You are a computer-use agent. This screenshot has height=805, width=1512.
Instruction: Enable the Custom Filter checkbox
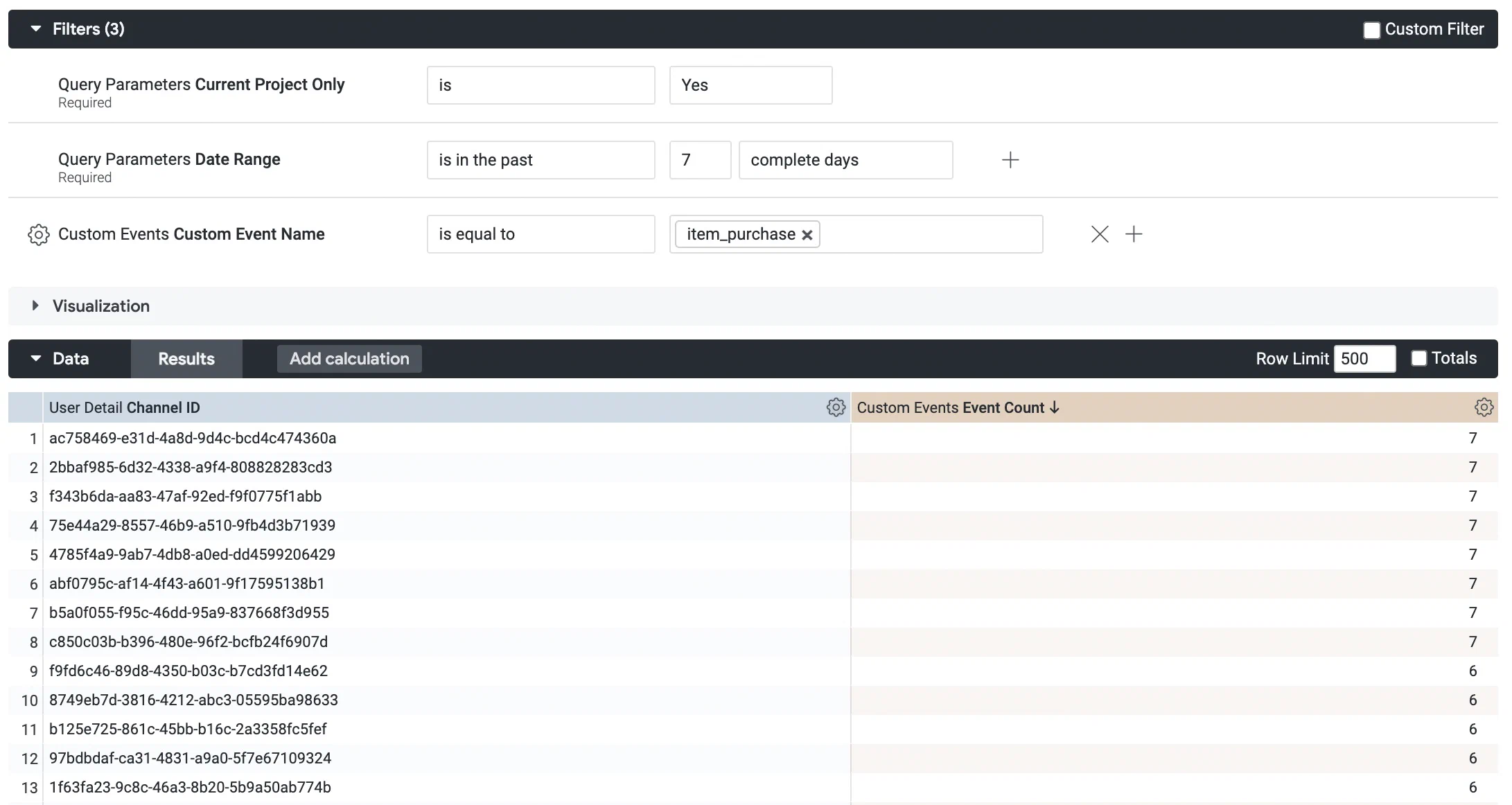(1371, 29)
